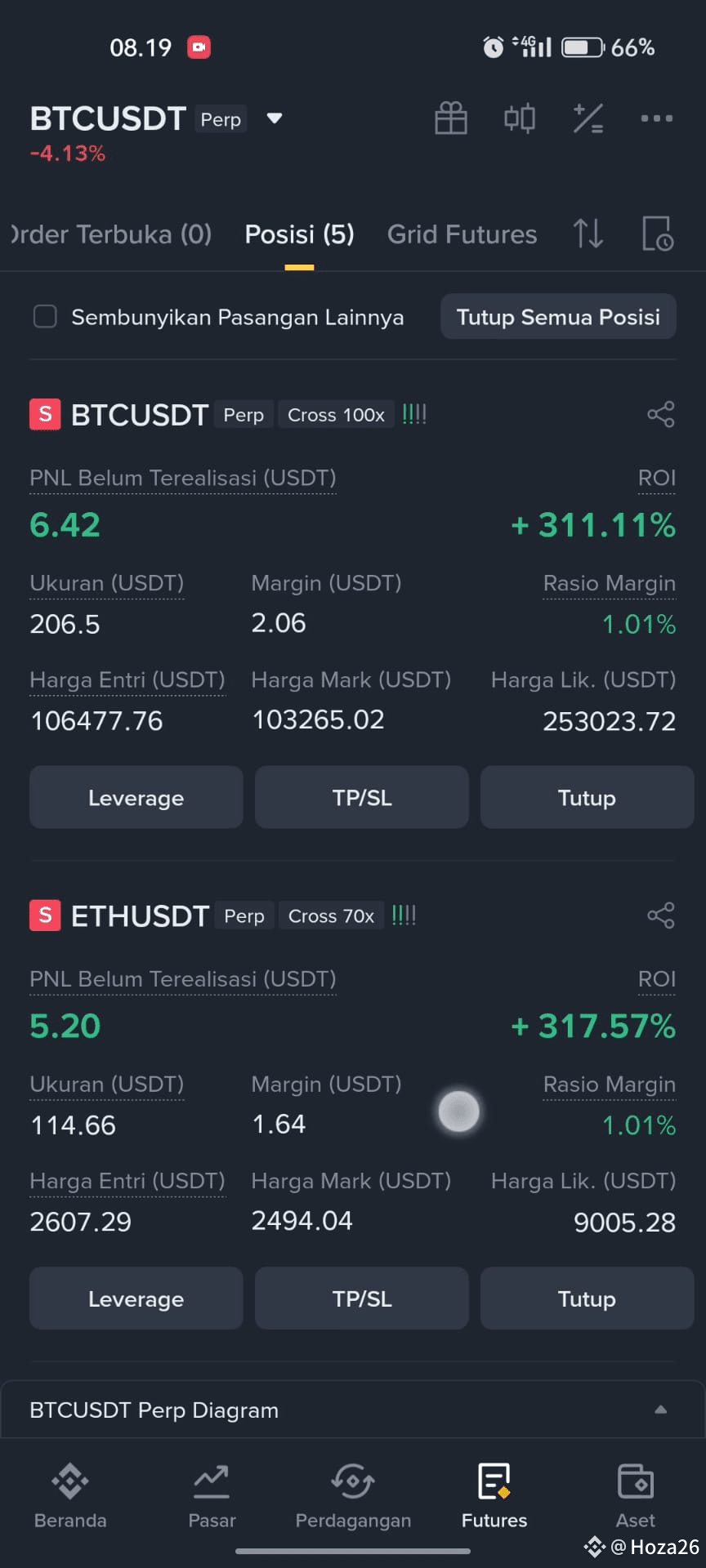Open Cross 100x margin mode selector
The width and height of the screenshot is (706, 1568).
(336, 415)
